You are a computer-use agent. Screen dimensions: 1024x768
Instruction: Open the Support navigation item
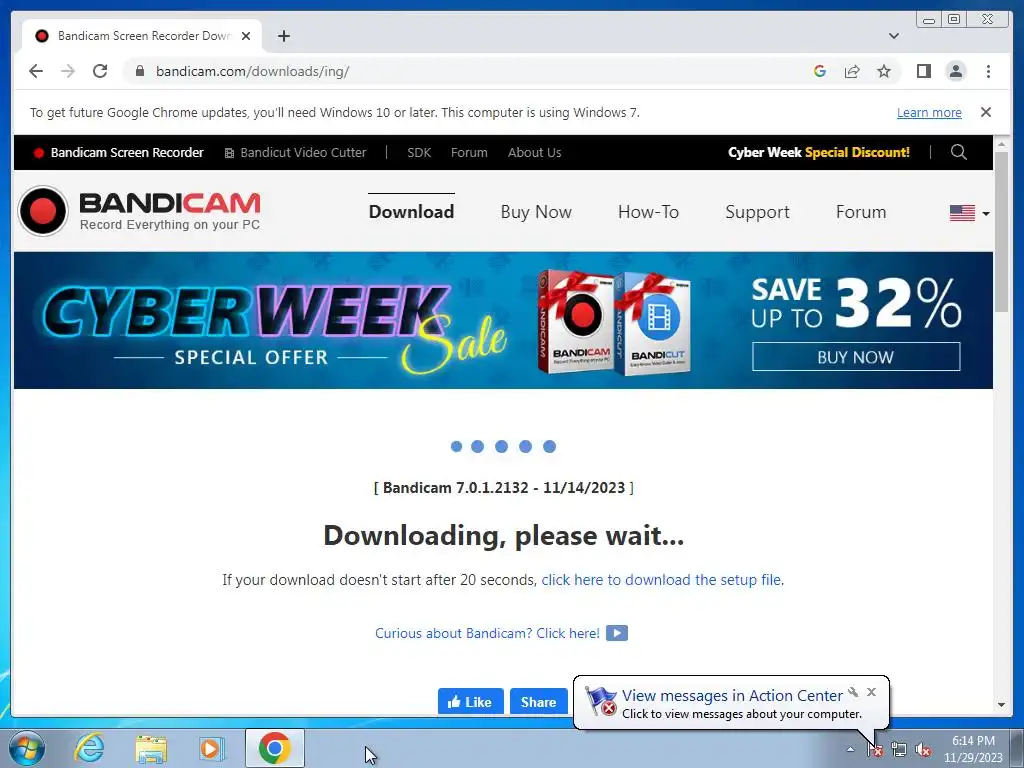pyautogui.click(x=757, y=212)
